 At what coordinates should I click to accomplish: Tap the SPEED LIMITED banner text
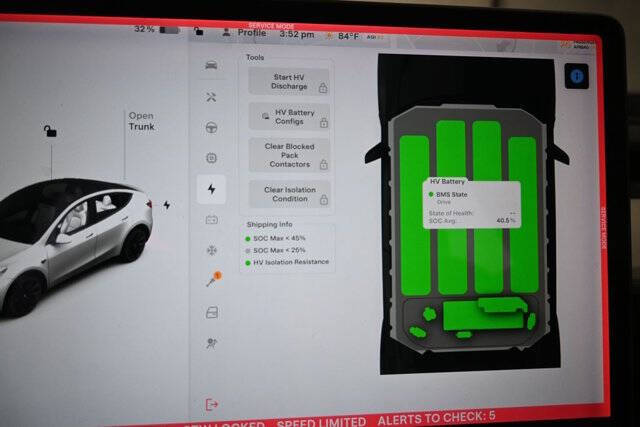[x=321, y=422]
